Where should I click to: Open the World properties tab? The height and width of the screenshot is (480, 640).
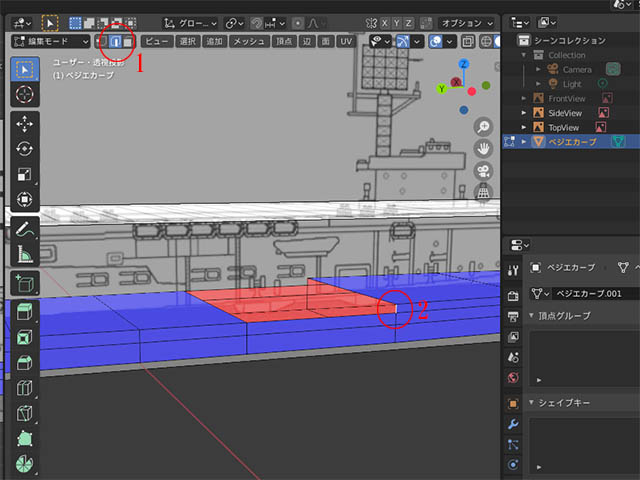513,378
